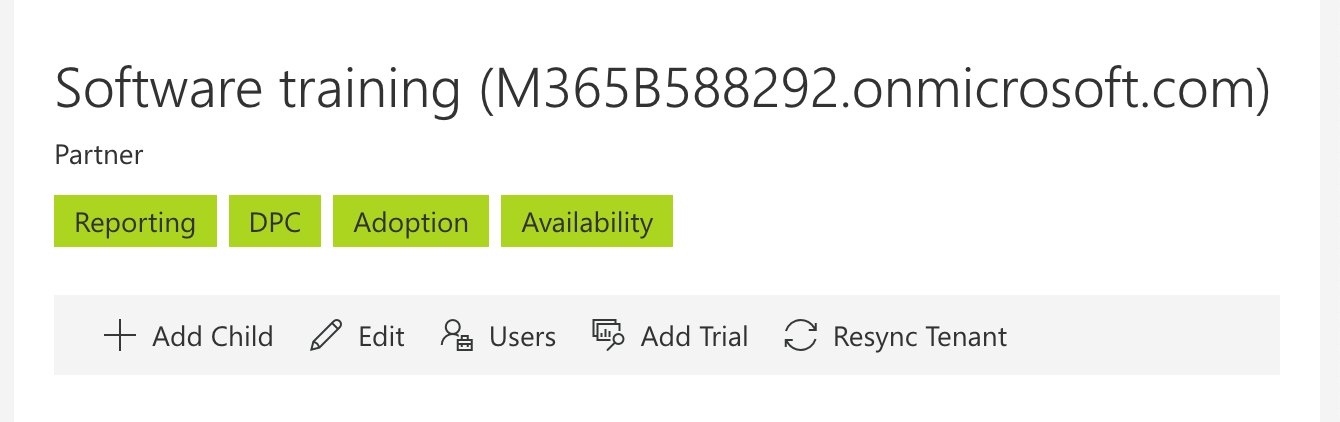Click the plus icon for Add Child
The image size is (1340, 422).
pyautogui.click(x=119, y=336)
